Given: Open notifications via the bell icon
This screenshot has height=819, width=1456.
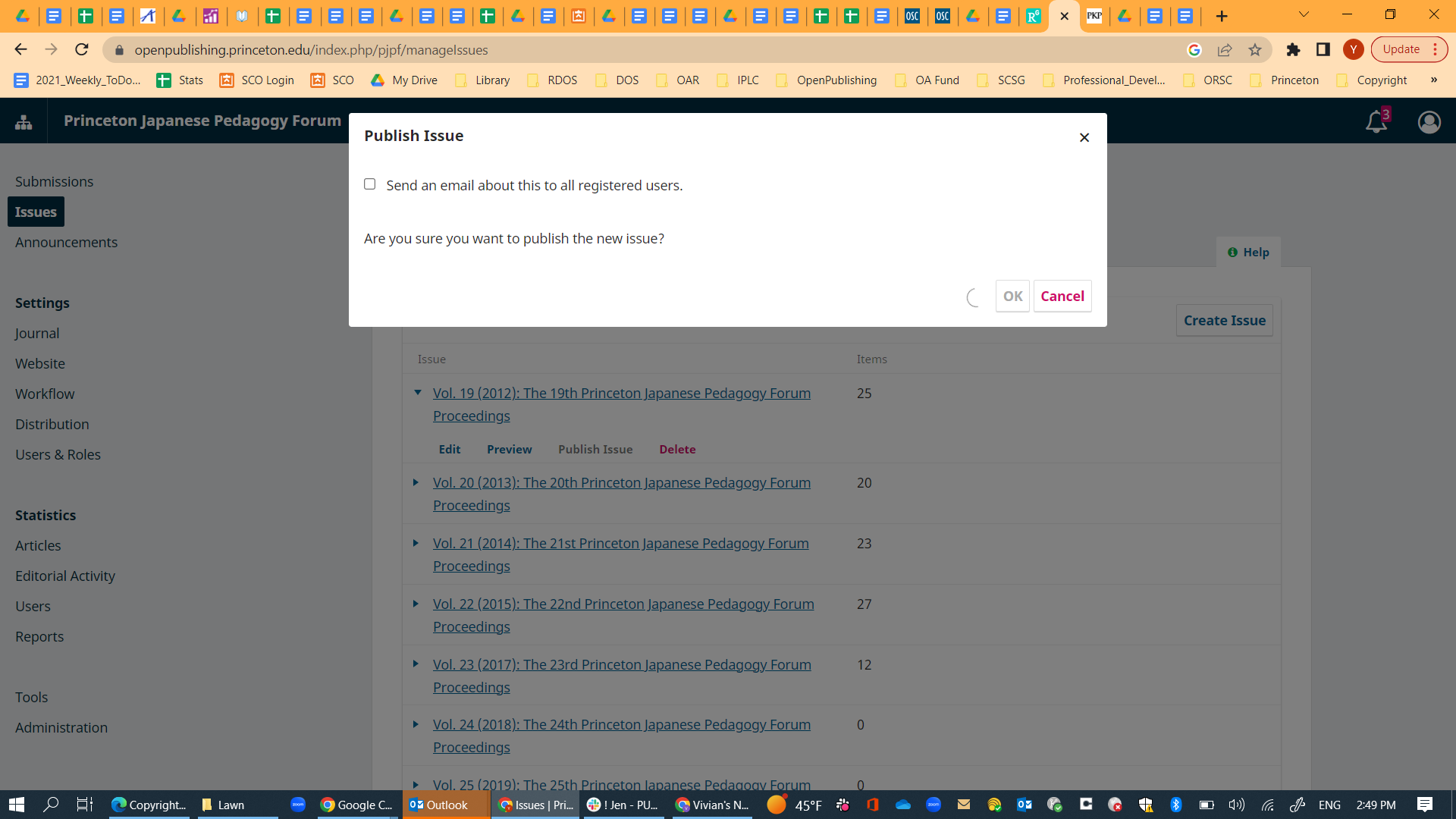Looking at the screenshot, I should pos(1376,121).
